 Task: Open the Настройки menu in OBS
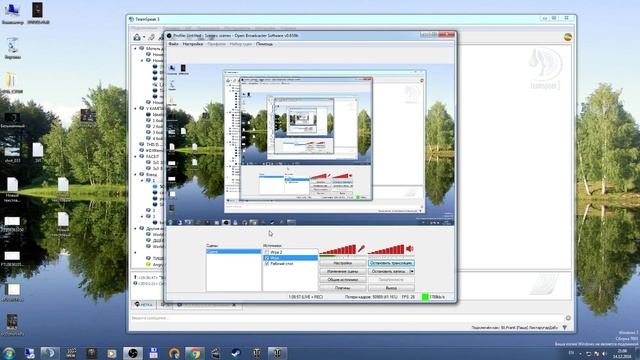point(193,44)
